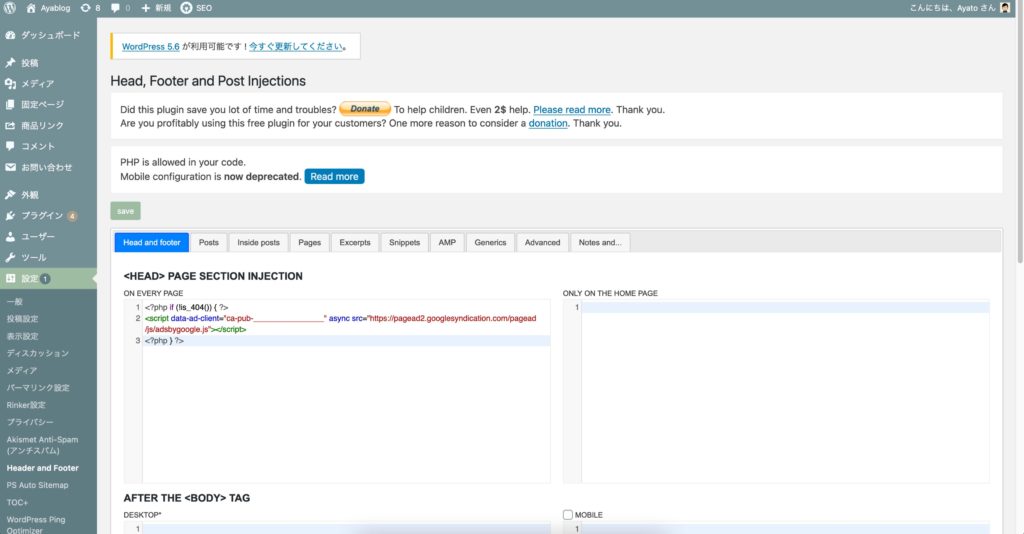This screenshot has height=534, width=1024.
Task: Open Appearance (外観) brush icon
Action: (10, 195)
